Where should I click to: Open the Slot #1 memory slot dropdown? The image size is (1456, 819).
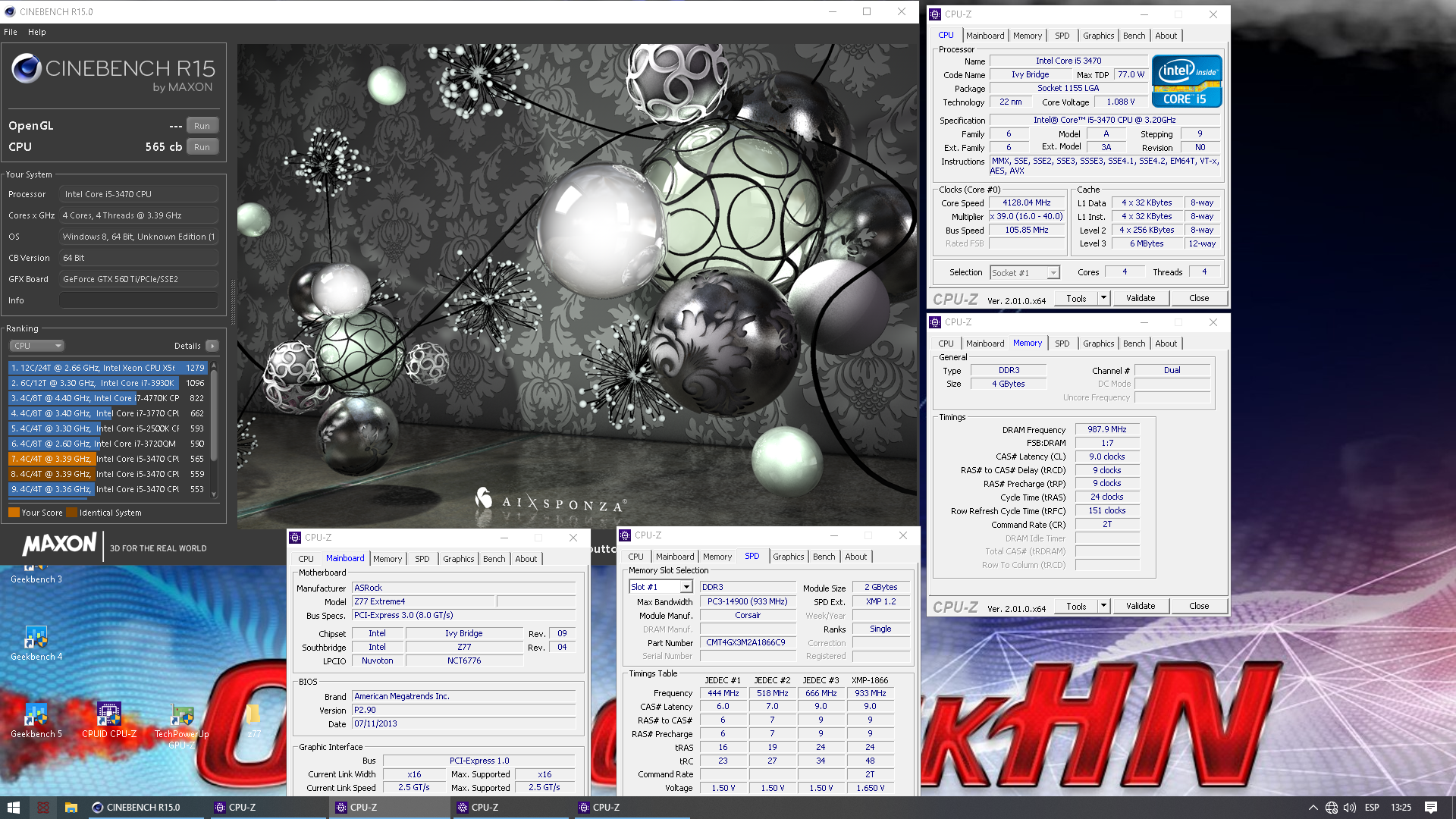(x=661, y=587)
